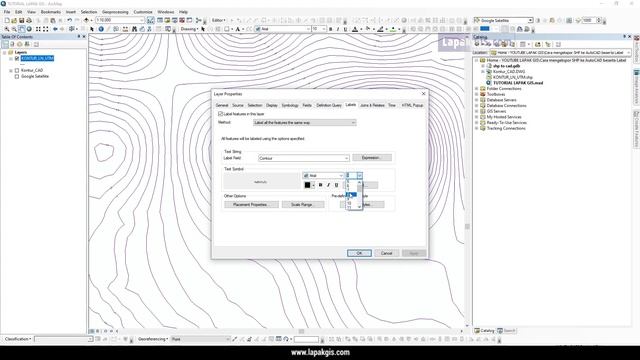Click the Expression button
This screenshot has width=640, height=360.
tap(372, 158)
